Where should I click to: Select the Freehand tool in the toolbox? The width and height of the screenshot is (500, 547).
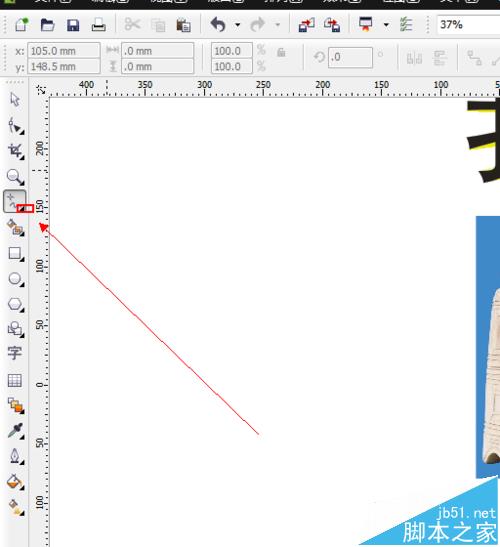pyautogui.click(x=15, y=202)
